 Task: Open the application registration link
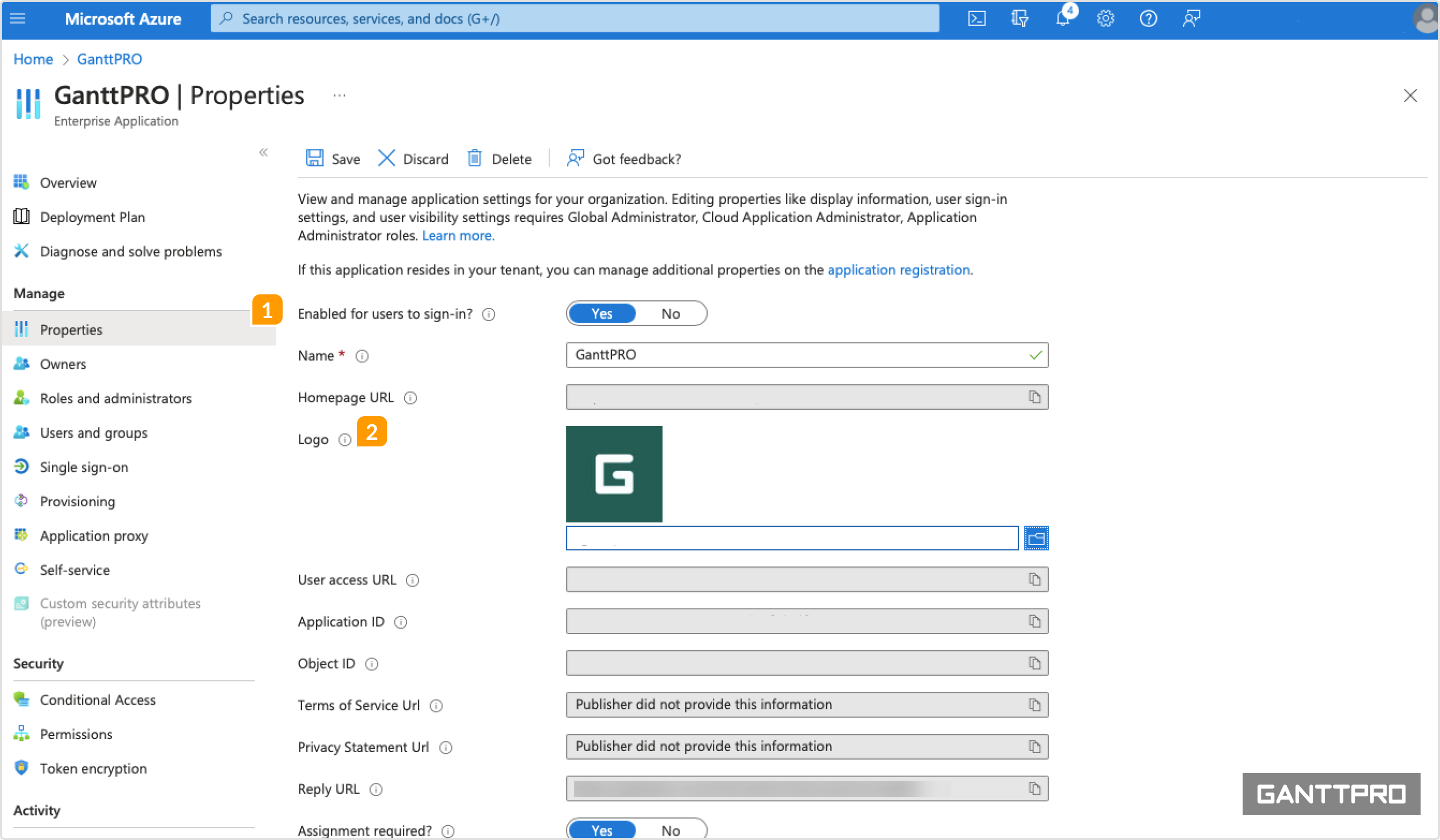click(899, 270)
